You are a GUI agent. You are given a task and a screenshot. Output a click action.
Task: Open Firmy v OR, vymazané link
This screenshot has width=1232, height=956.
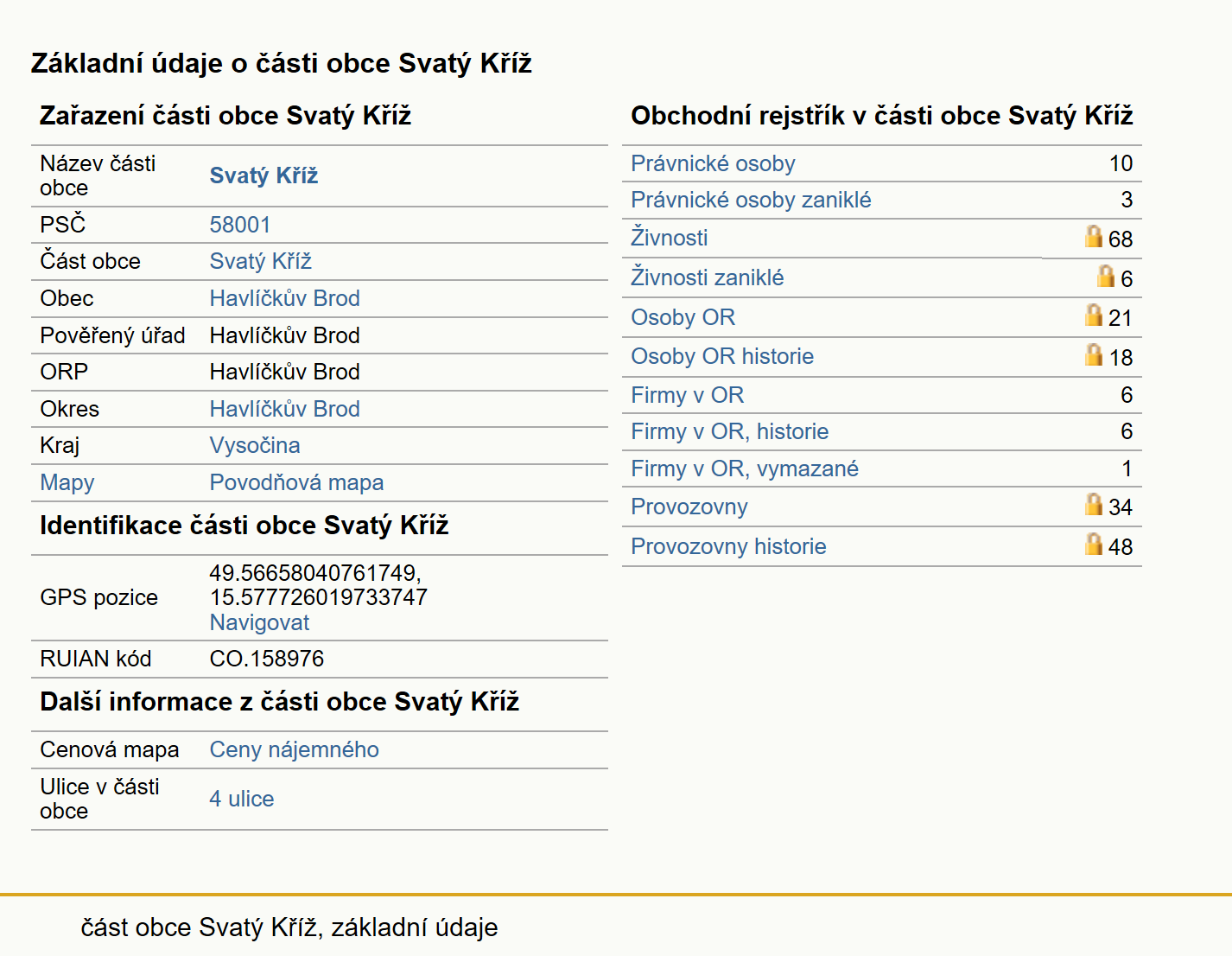pos(745,468)
